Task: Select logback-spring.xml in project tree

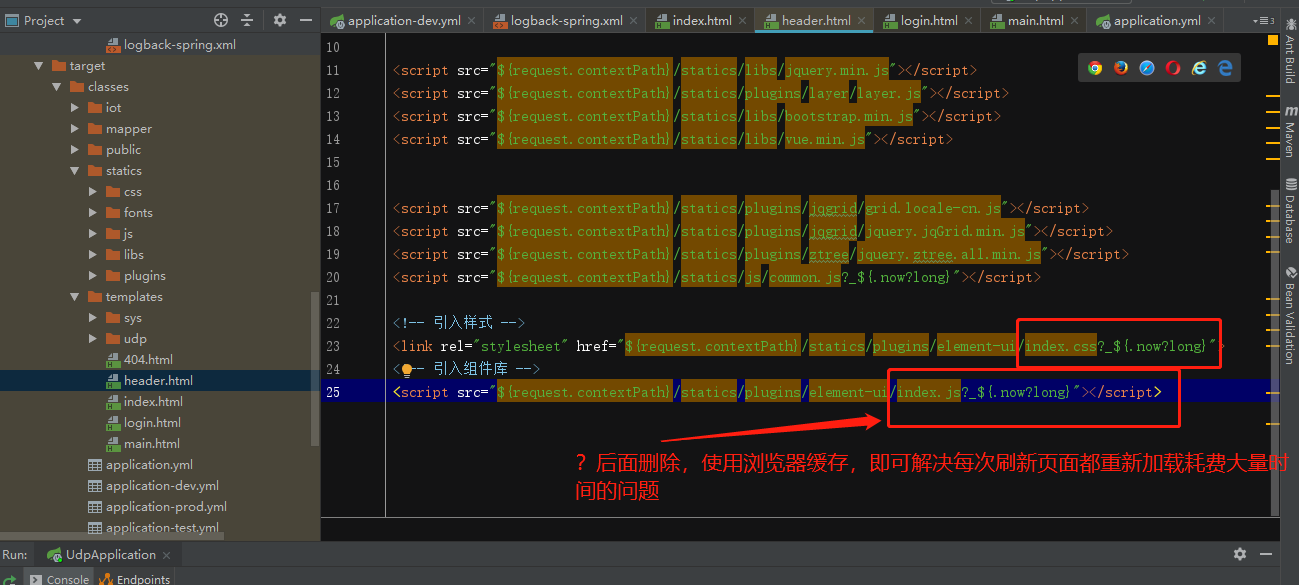Action: 180,45
